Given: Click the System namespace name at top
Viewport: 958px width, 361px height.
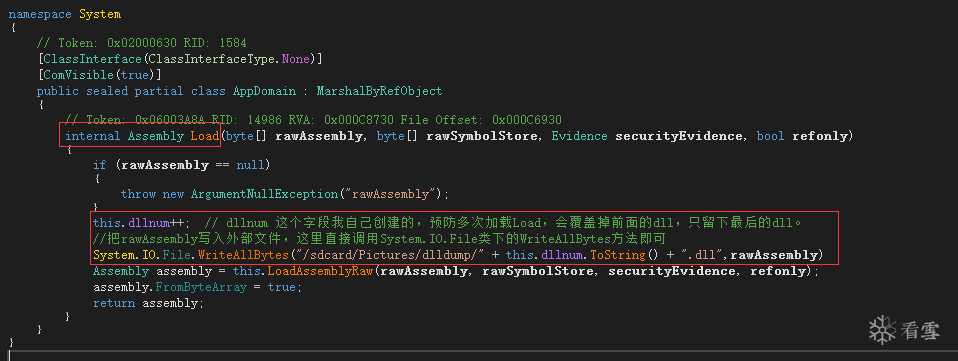Looking at the screenshot, I should pyautogui.click(x=100, y=13).
